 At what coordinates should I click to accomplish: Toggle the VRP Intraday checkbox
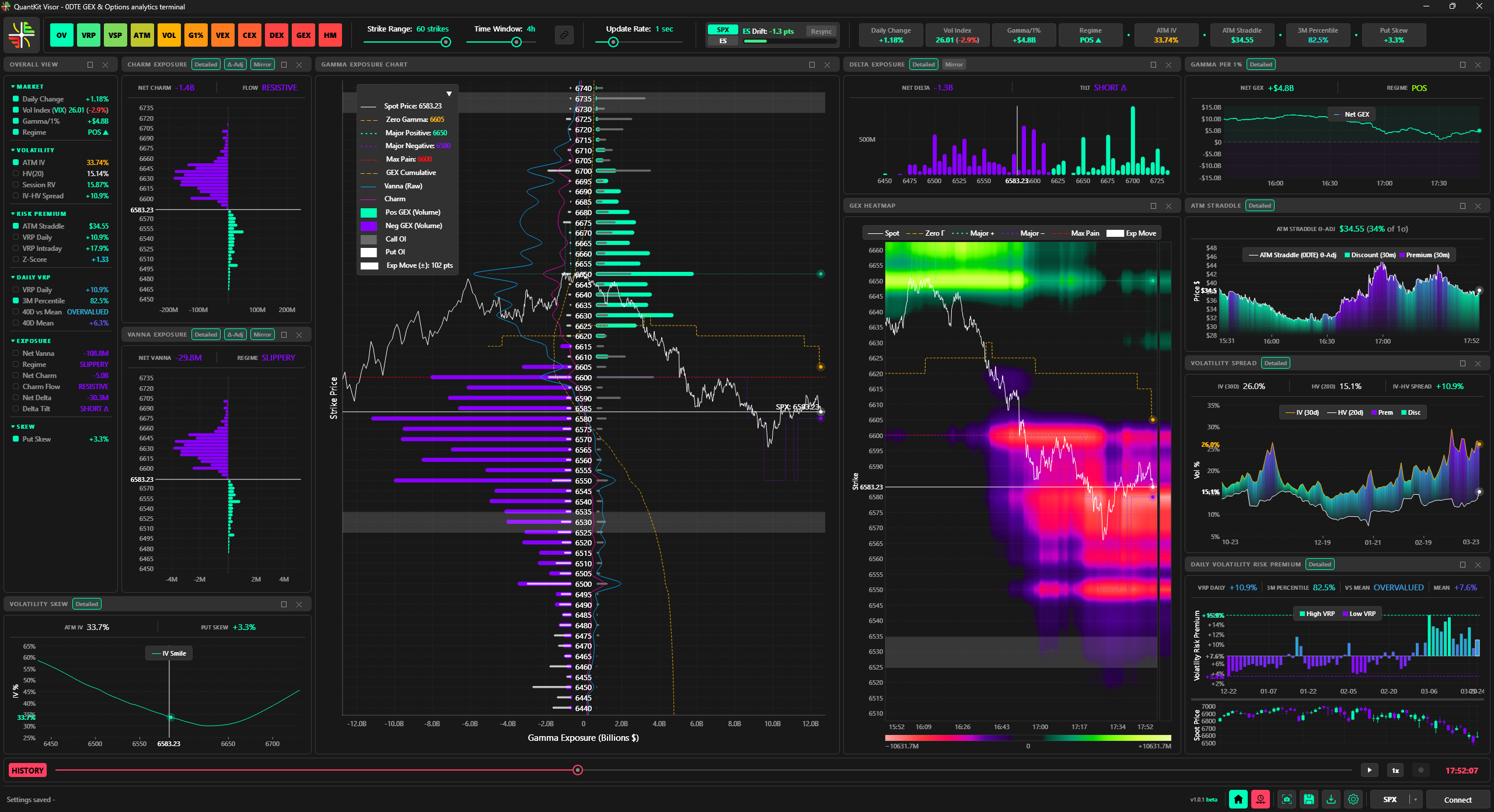click(x=16, y=248)
